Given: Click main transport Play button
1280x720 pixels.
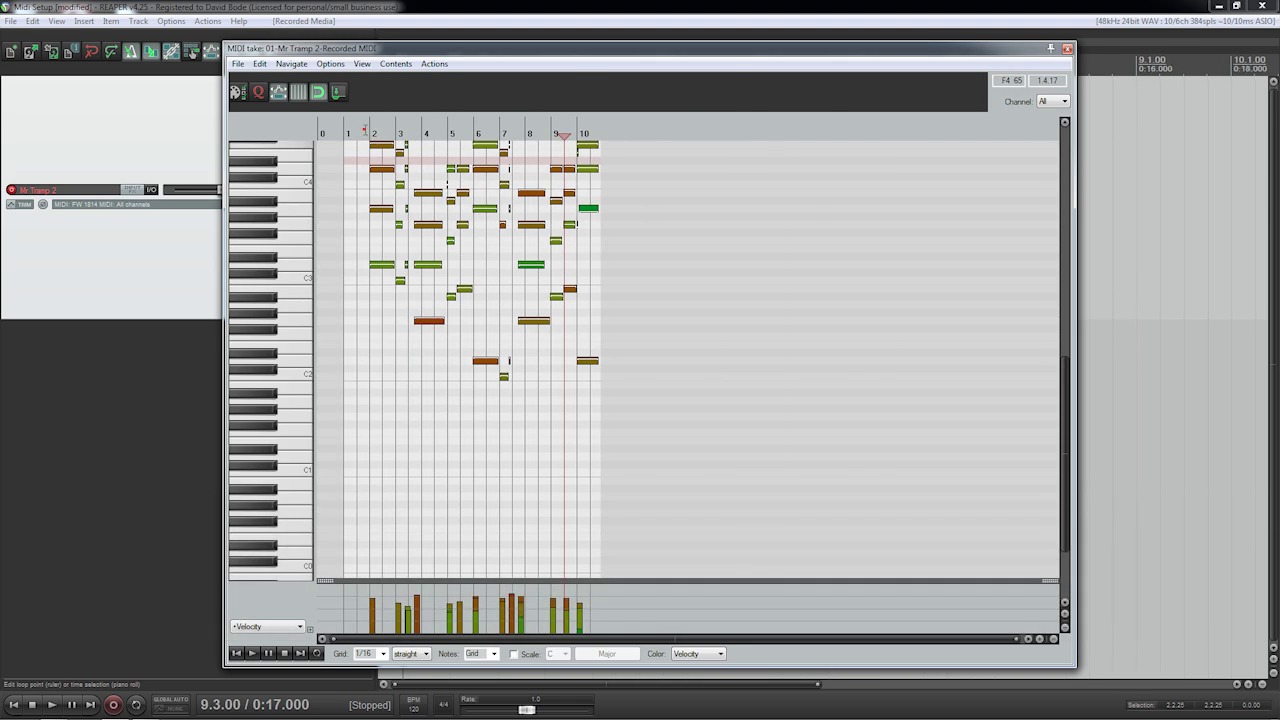Looking at the screenshot, I should (52, 705).
